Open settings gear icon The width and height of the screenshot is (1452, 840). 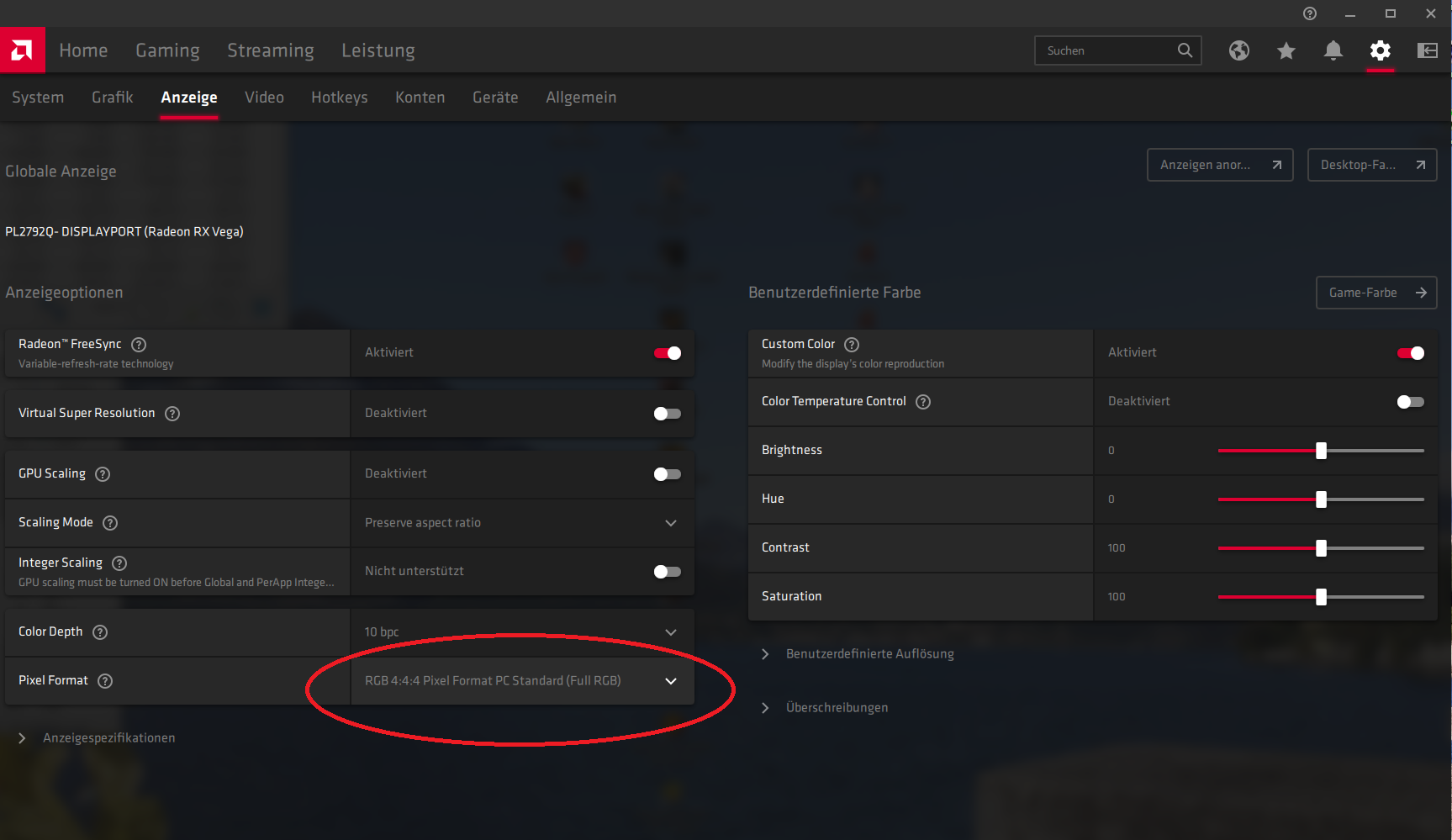point(1380,50)
